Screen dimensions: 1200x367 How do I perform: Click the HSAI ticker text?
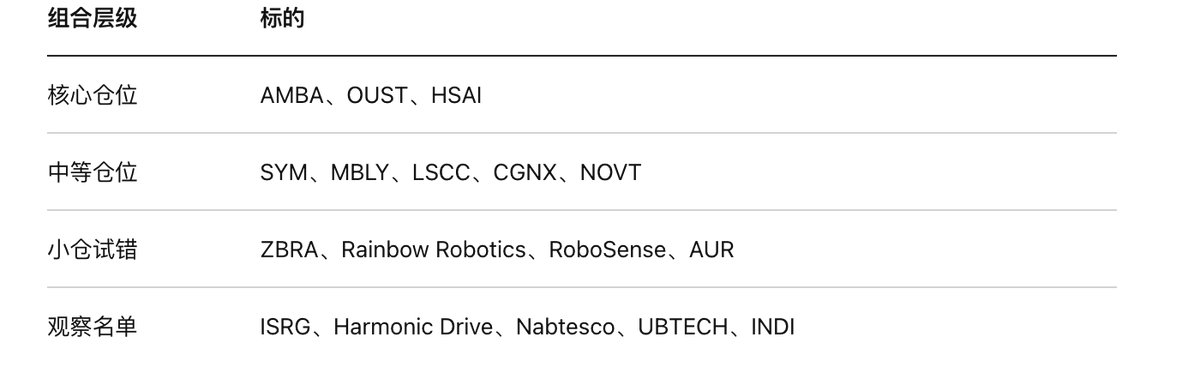click(456, 96)
